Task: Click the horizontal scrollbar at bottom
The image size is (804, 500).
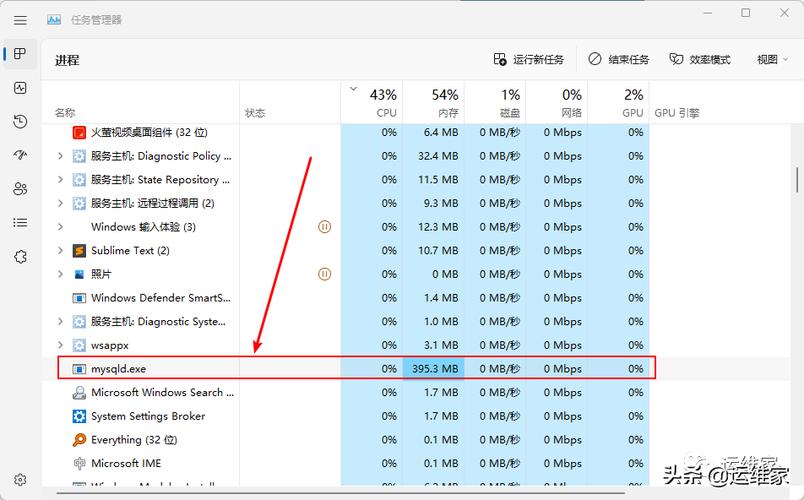Action: (x=341, y=493)
